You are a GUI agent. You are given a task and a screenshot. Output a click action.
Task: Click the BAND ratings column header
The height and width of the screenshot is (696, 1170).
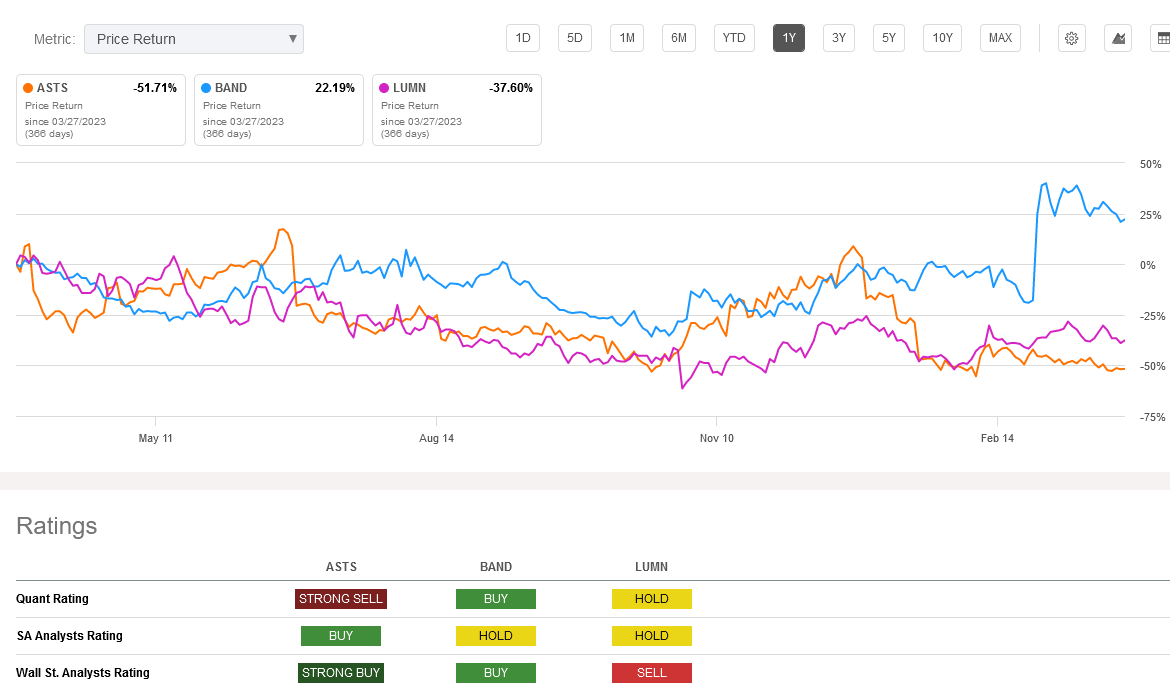pos(495,567)
